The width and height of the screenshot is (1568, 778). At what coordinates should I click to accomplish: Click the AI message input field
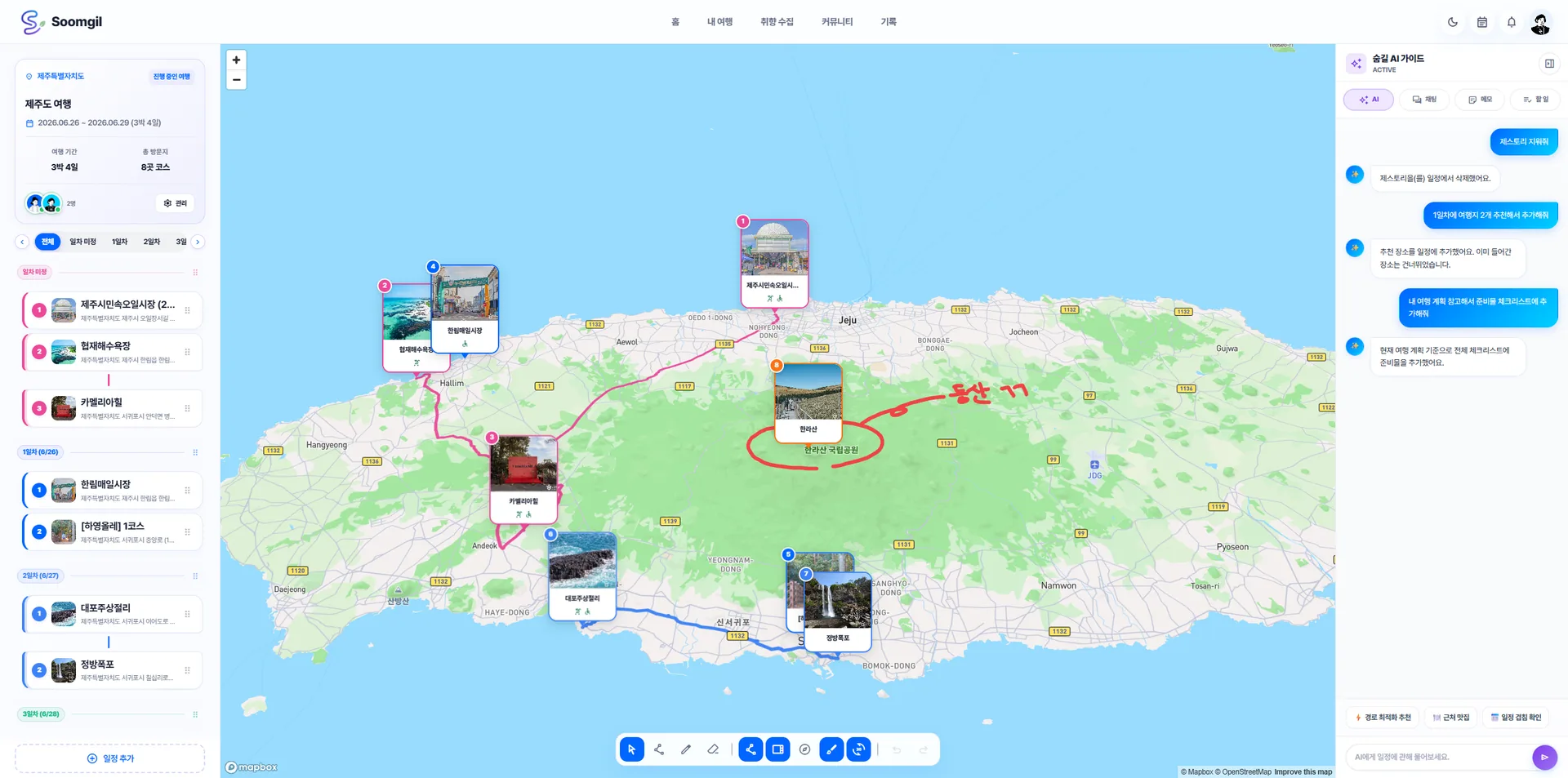(x=1439, y=757)
